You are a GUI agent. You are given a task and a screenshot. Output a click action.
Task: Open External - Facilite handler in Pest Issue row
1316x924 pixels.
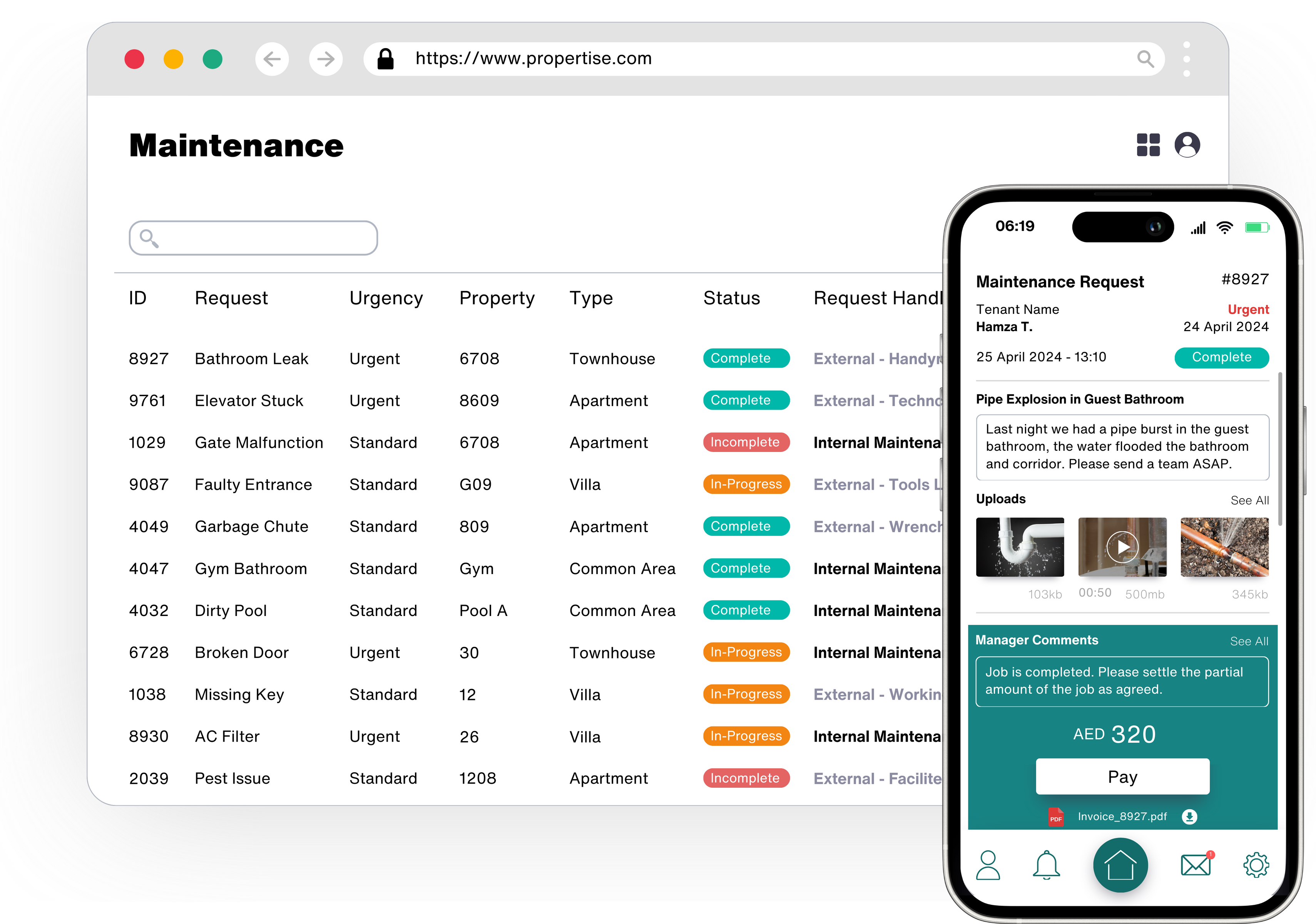tap(878, 778)
